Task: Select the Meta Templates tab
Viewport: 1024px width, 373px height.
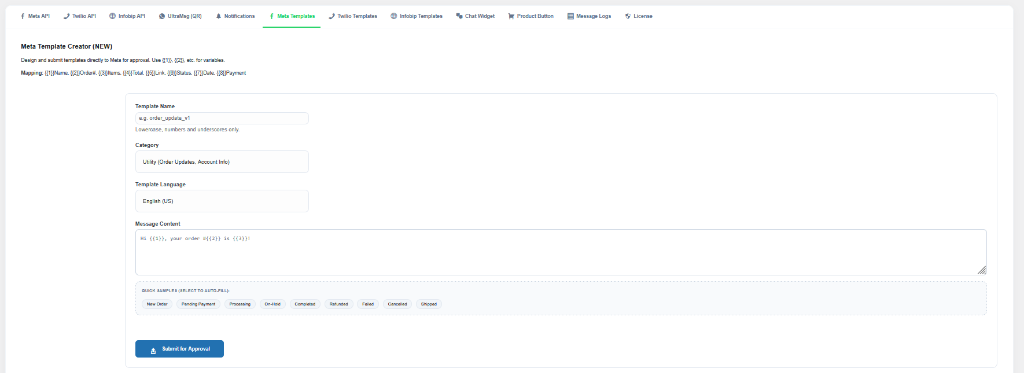Action: pyautogui.click(x=292, y=16)
